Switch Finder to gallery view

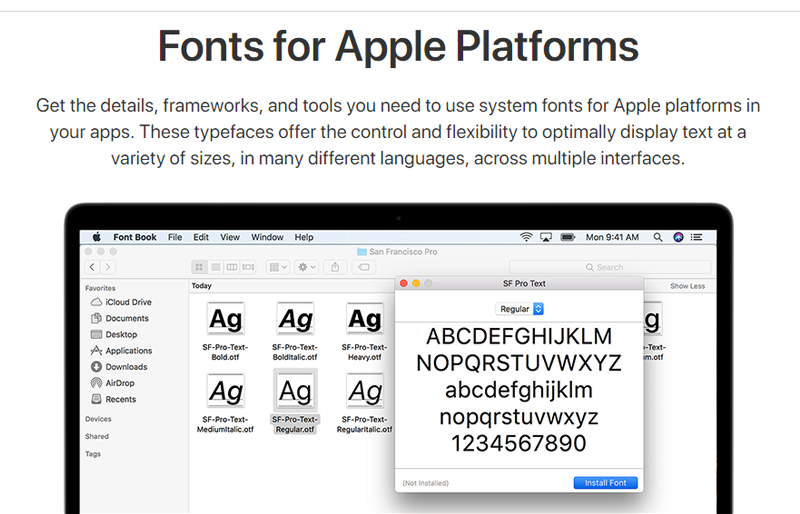pyautogui.click(x=248, y=267)
